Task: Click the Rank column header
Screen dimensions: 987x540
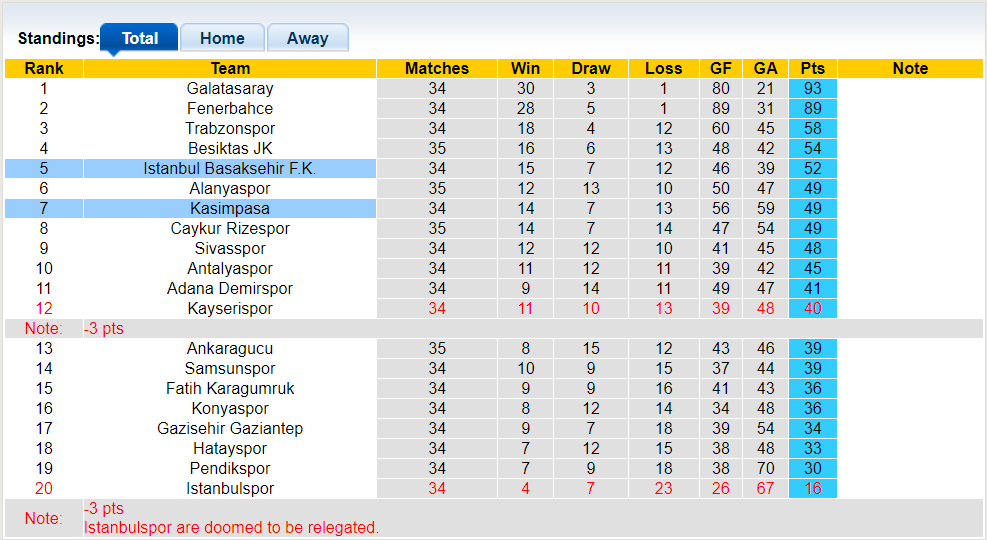Action: pyautogui.click(x=44, y=69)
